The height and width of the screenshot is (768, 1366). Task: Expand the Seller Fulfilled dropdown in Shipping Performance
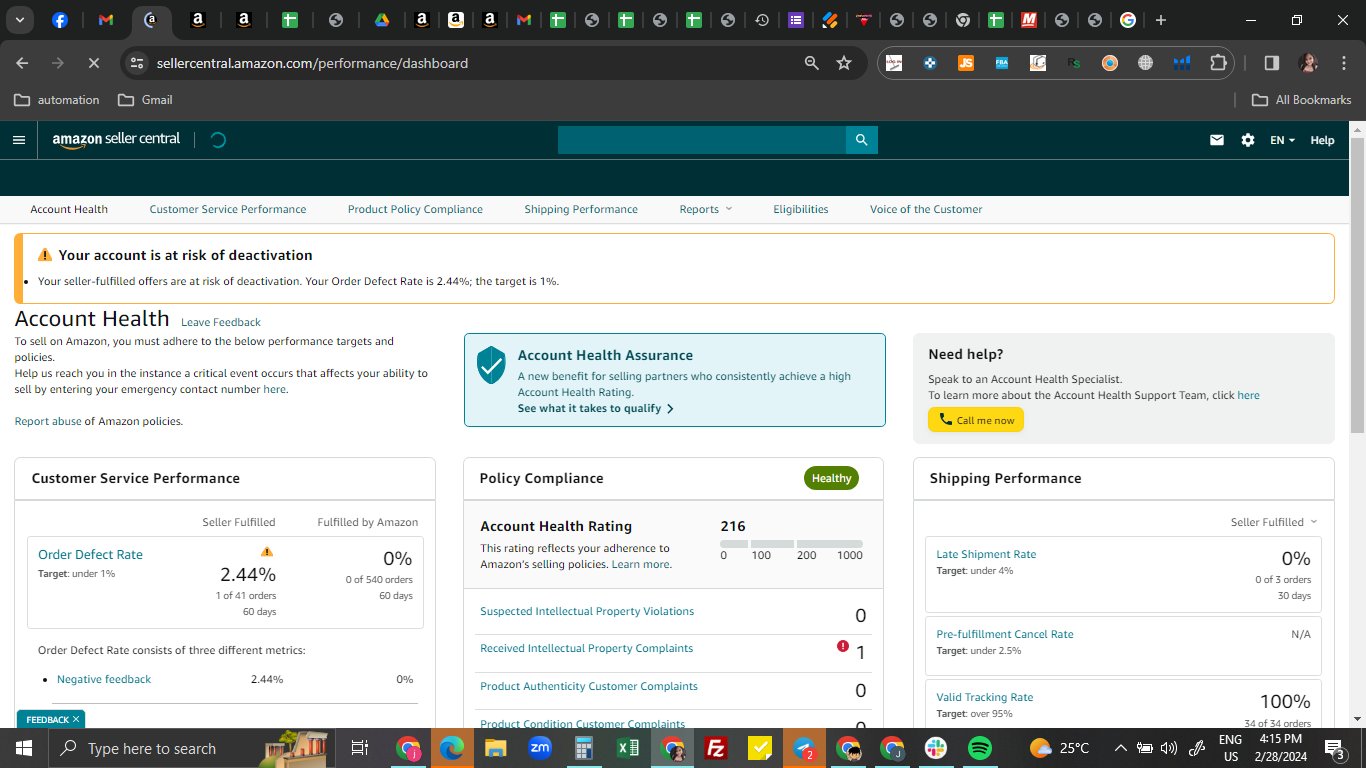[x=1274, y=522]
